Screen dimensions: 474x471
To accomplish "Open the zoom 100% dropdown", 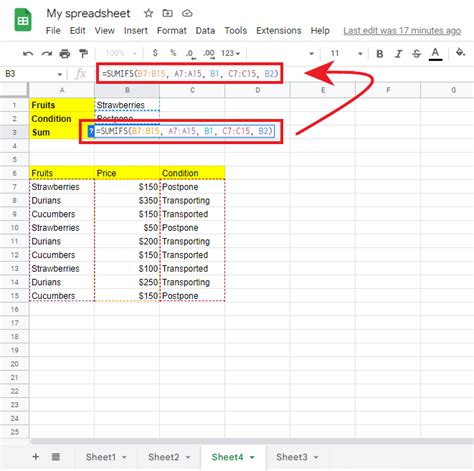I will [121, 53].
